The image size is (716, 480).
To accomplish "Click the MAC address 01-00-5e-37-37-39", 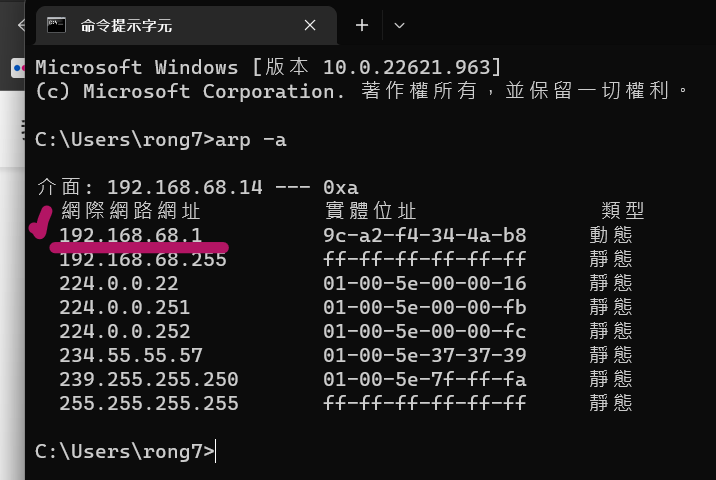I will (x=425, y=355).
